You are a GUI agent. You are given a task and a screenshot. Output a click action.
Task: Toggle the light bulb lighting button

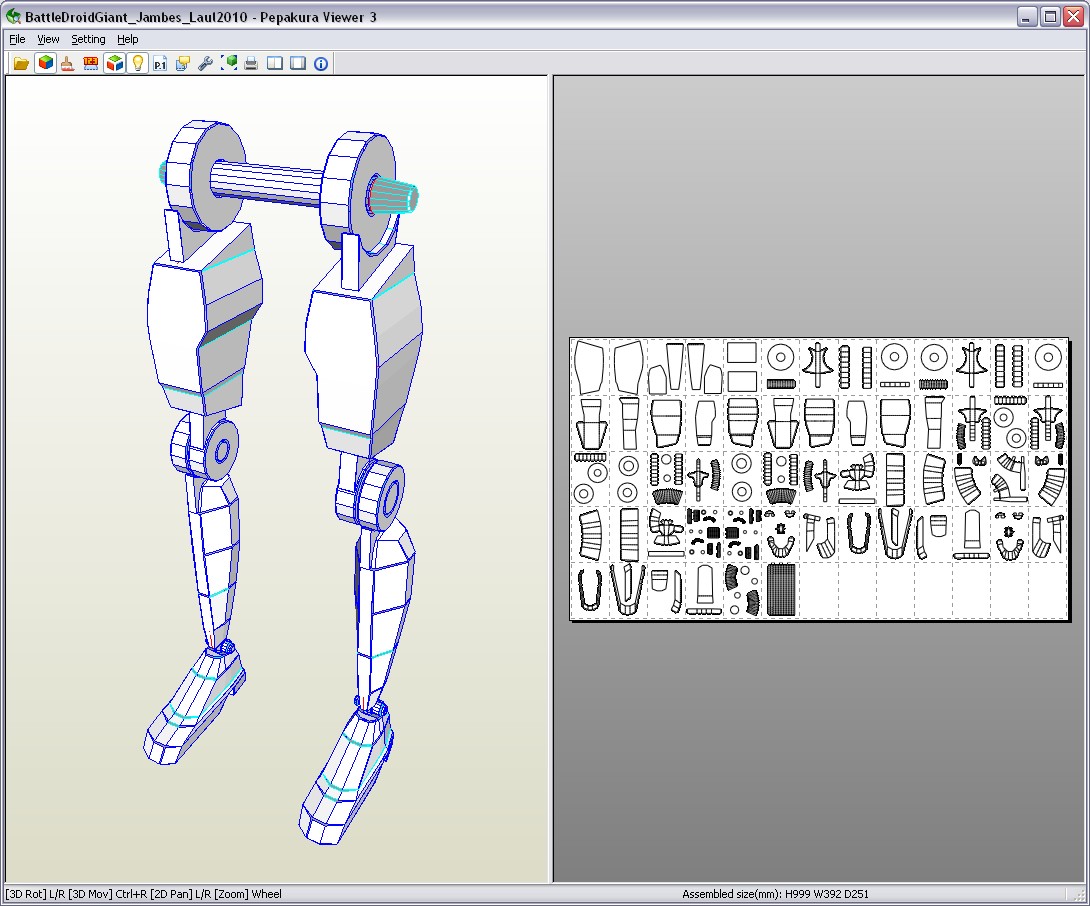coord(138,63)
